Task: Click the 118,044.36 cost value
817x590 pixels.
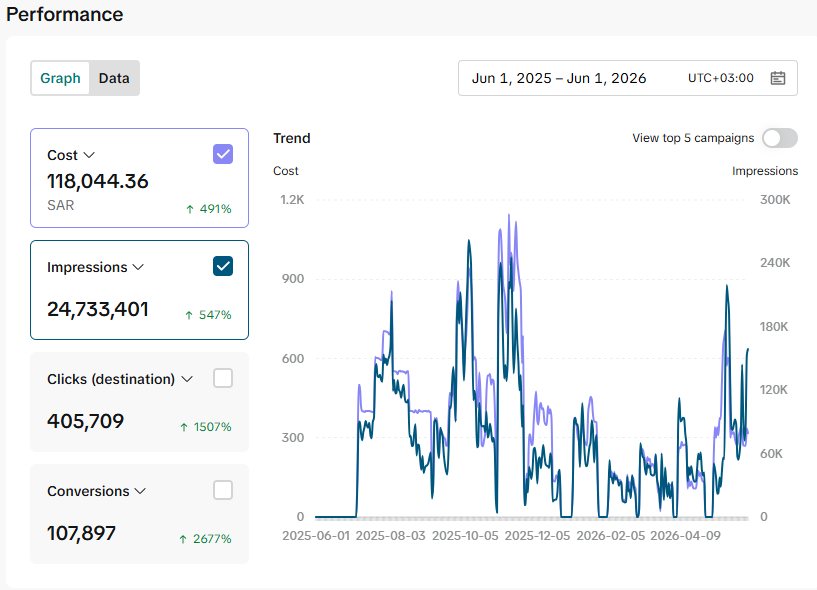Action: tap(98, 181)
